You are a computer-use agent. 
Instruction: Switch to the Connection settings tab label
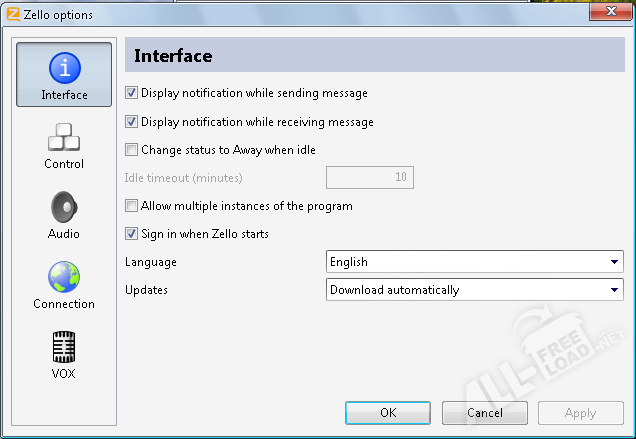[x=64, y=304]
